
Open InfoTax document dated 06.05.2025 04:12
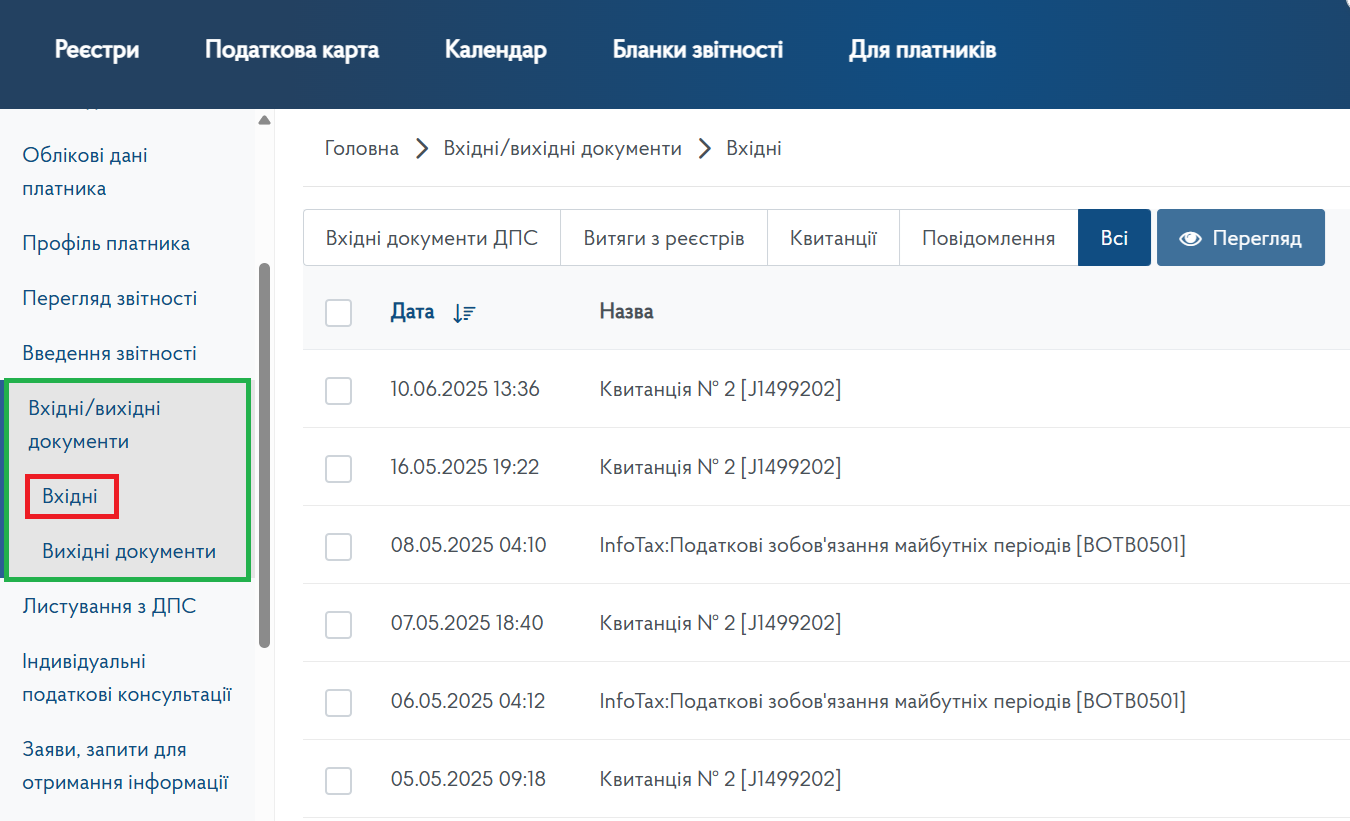coord(892,702)
